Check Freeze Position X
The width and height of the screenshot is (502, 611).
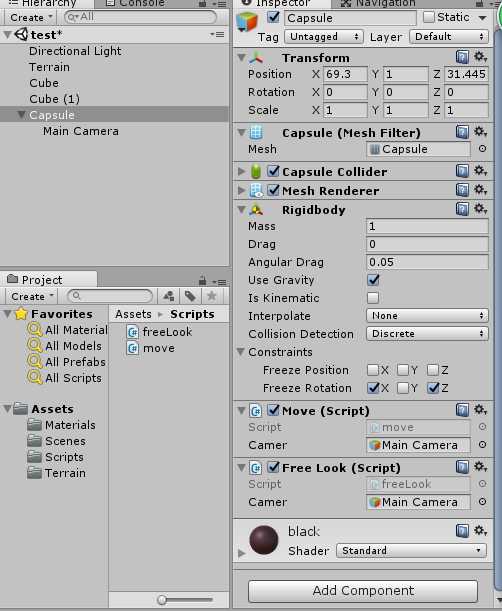[x=373, y=370]
